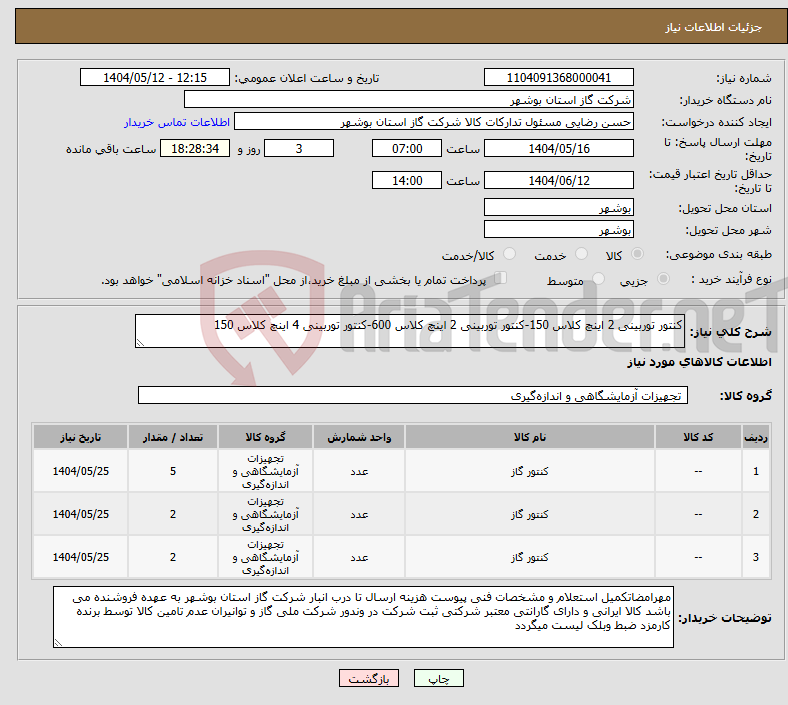Click unit عدد in row 2
Screen dimensions: 788x705
(x=359, y=515)
